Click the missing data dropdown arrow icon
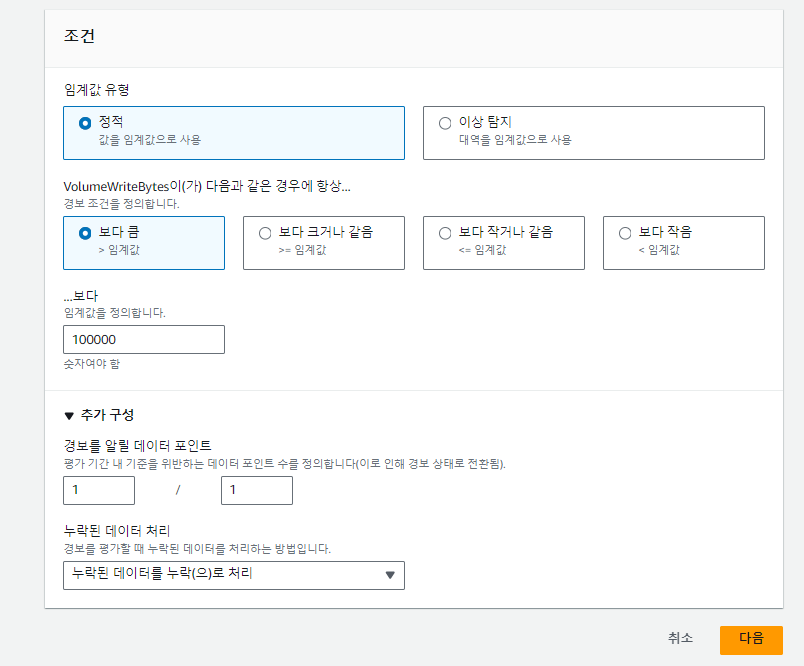Viewport: 804px width, 666px height. (390, 575)
